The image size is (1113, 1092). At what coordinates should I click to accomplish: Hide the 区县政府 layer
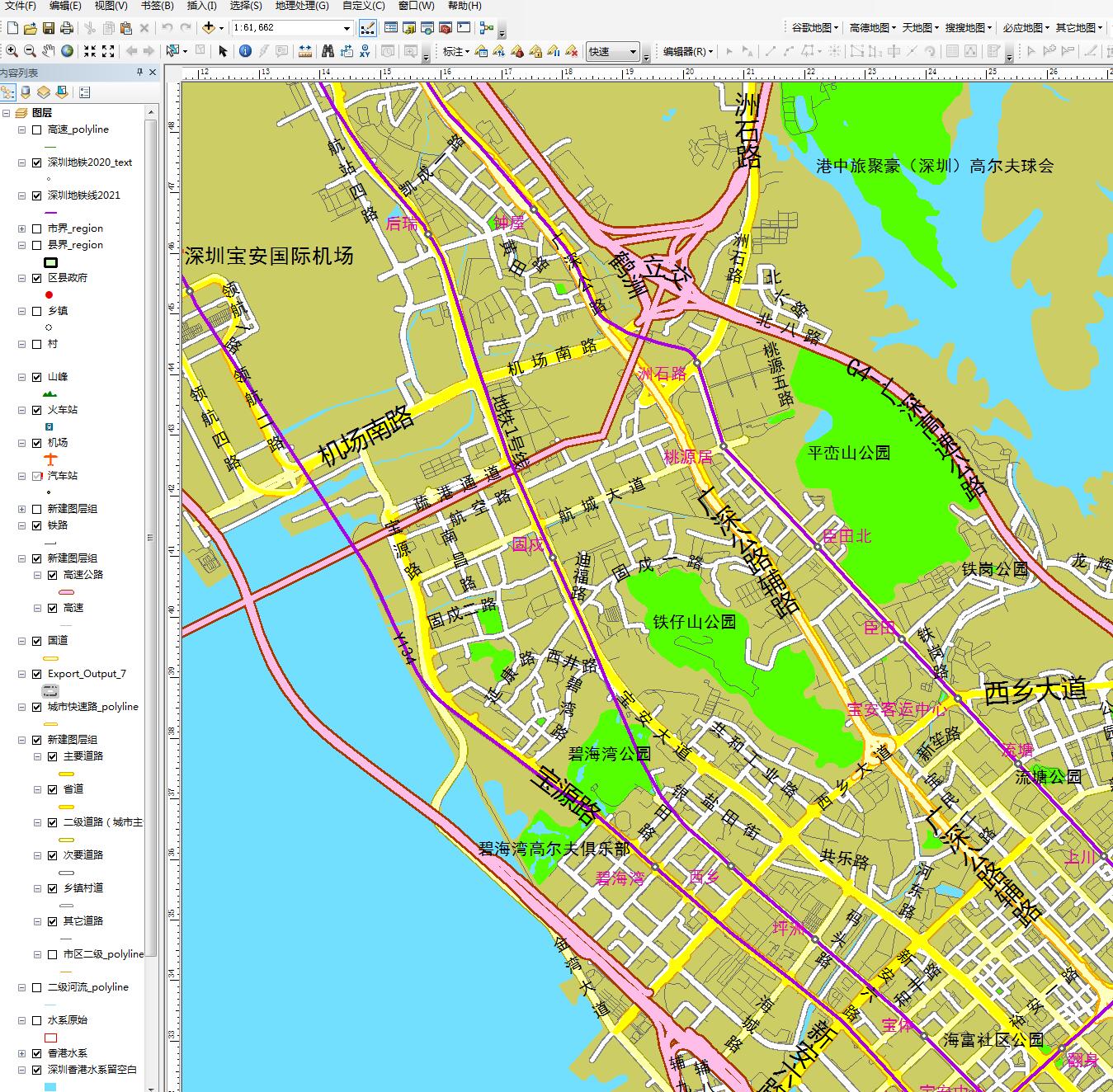[36, 278]
